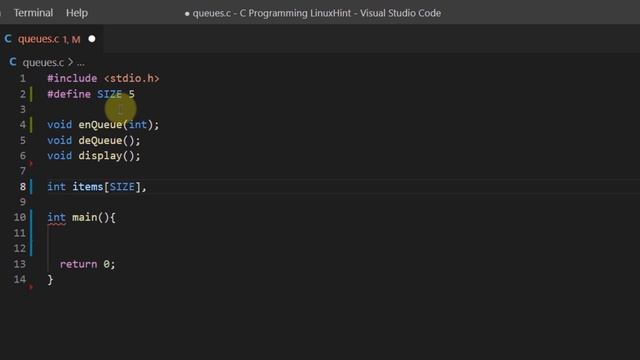Click 'main' in the function definition
640x360 pixels.
[x=84, y=218]
